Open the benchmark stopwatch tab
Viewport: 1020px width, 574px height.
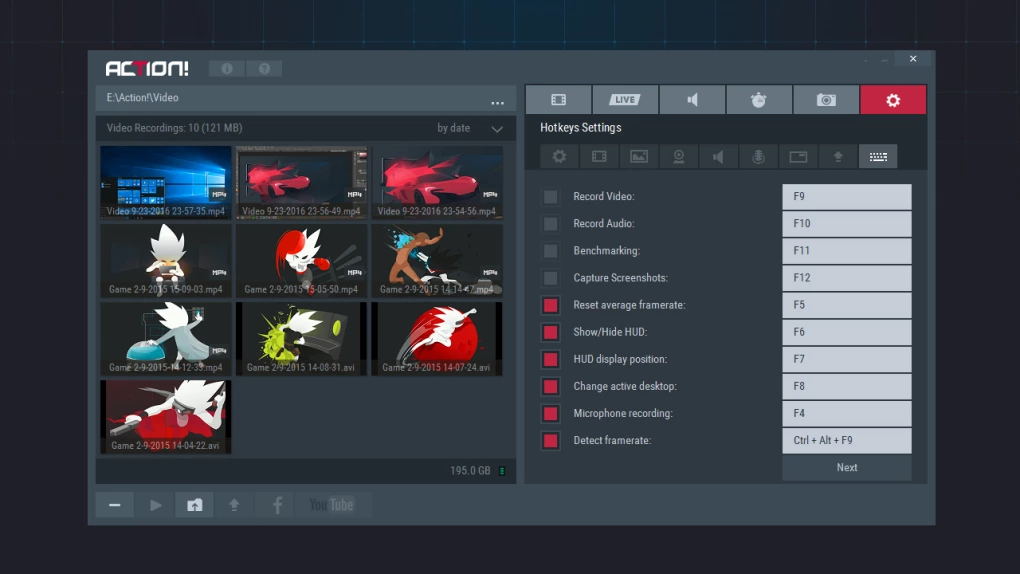pos(759,100)
